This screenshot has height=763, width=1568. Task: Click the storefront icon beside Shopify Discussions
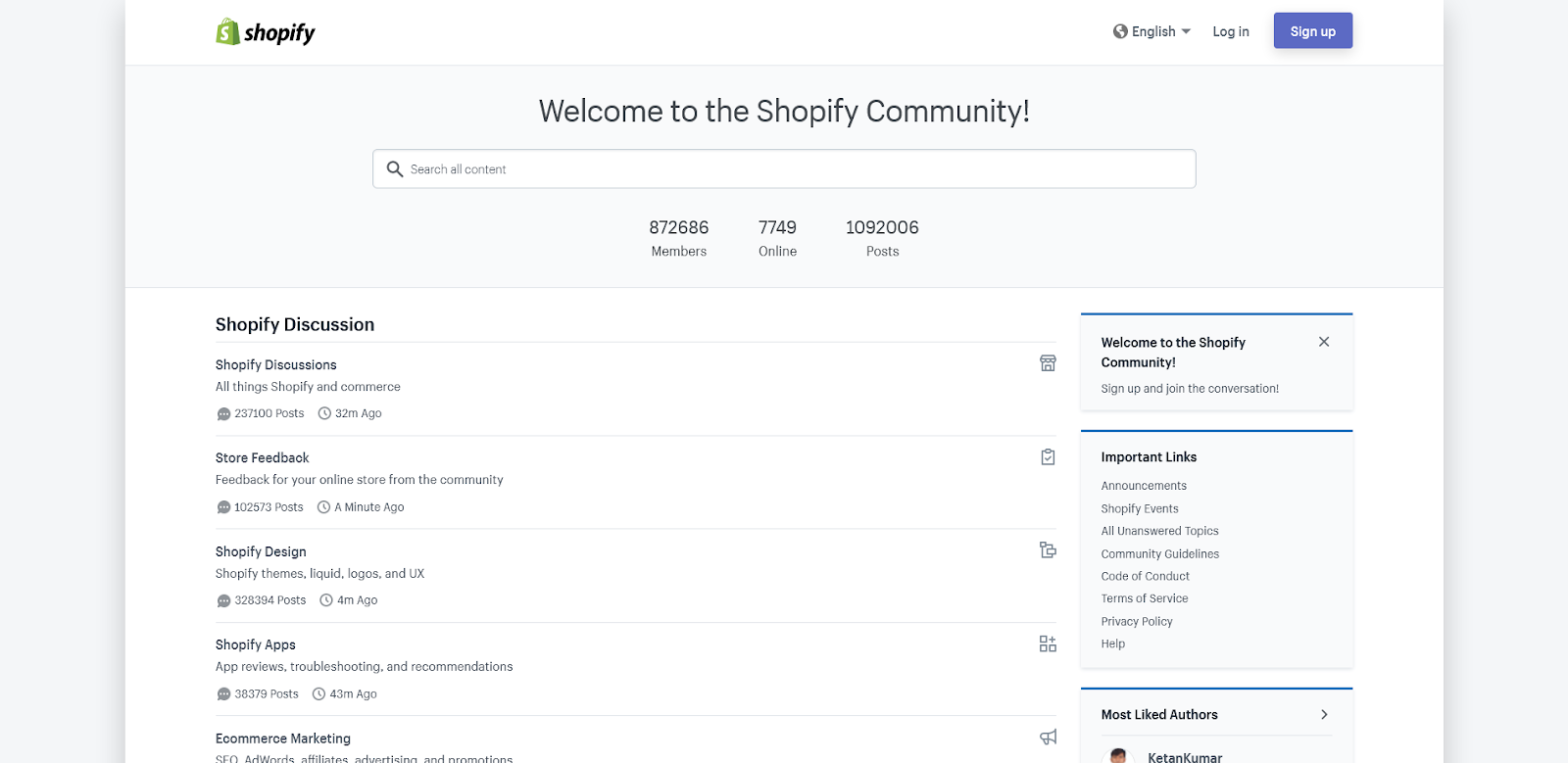[1048, 363]
